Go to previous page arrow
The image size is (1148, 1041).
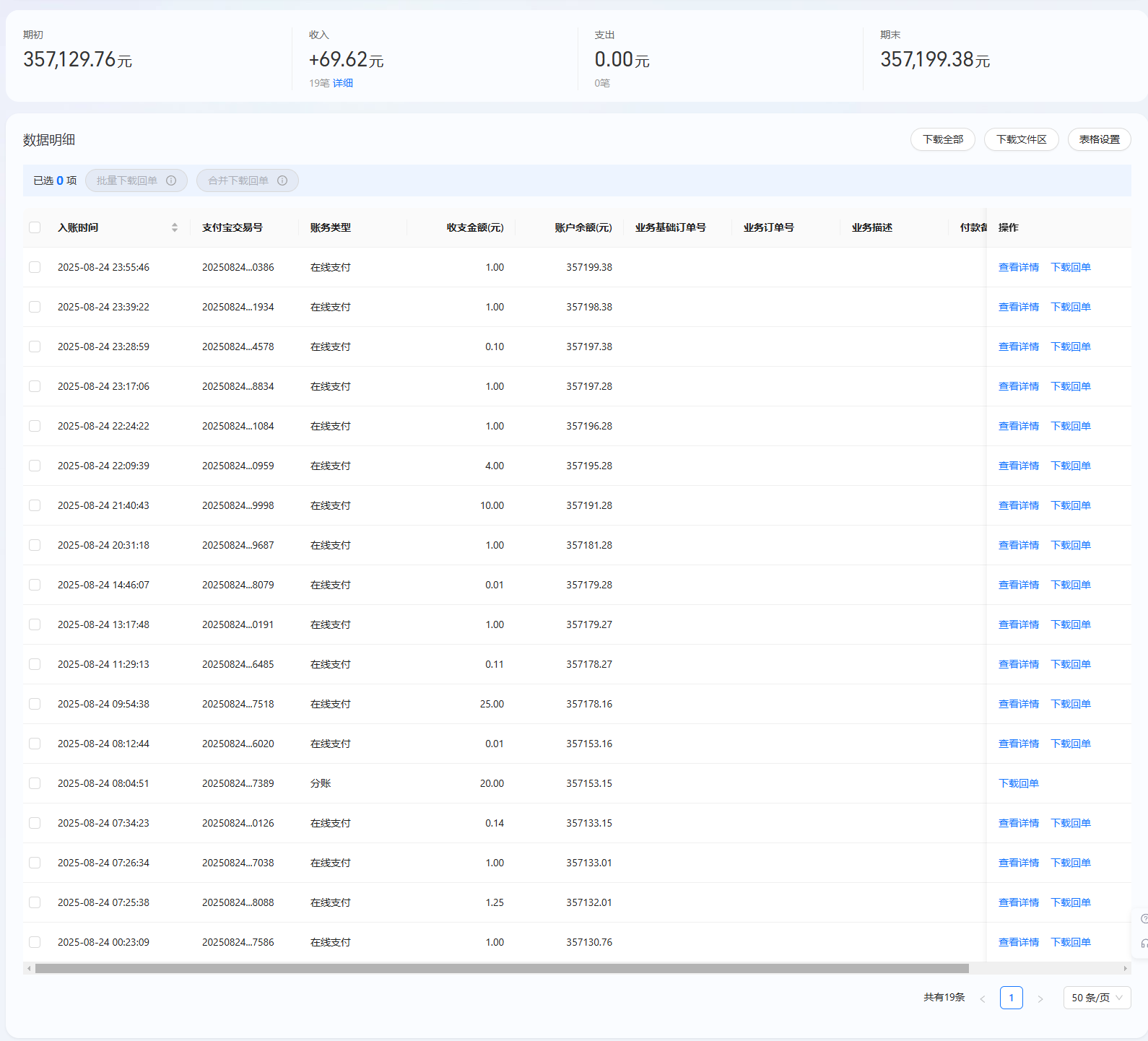pos(983,998)
